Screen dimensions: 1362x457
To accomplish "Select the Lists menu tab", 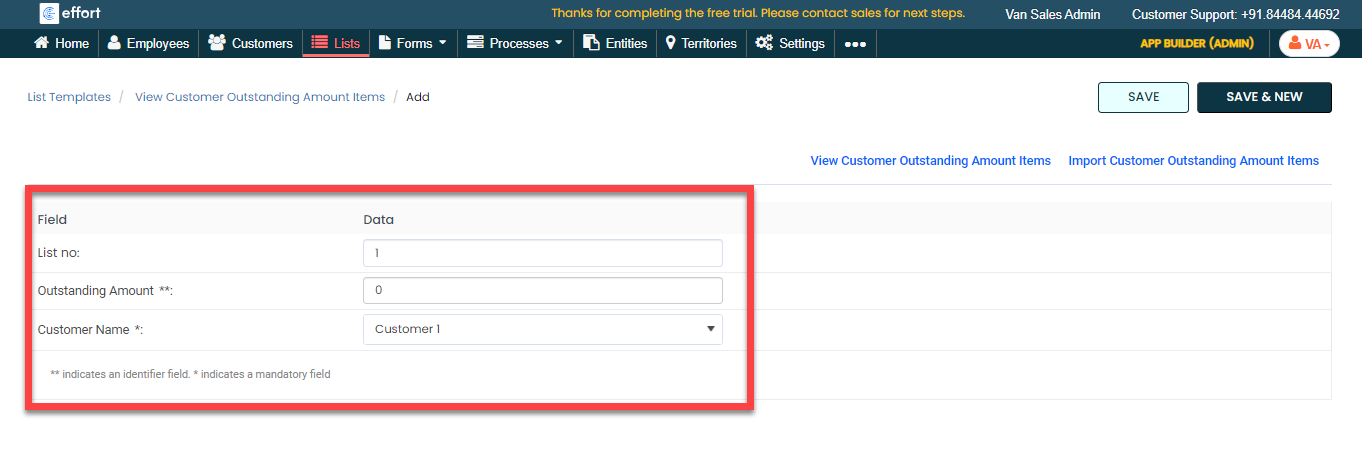I will click(x=335, y=43).
